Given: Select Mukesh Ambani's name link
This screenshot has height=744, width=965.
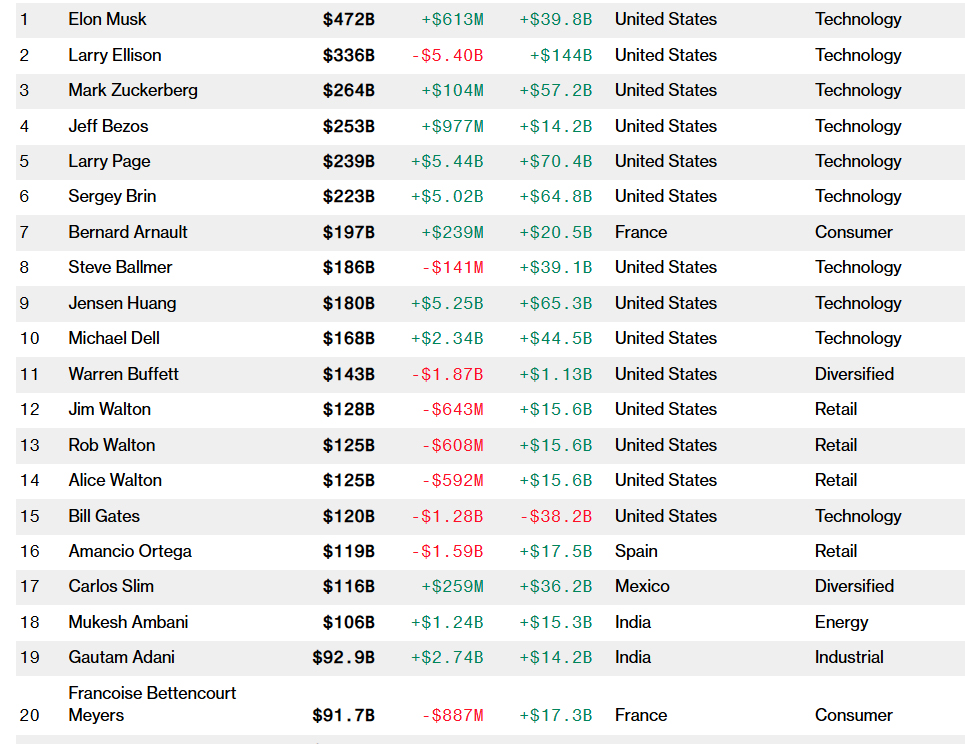Looking at the screenshot, I should point(128,622).
